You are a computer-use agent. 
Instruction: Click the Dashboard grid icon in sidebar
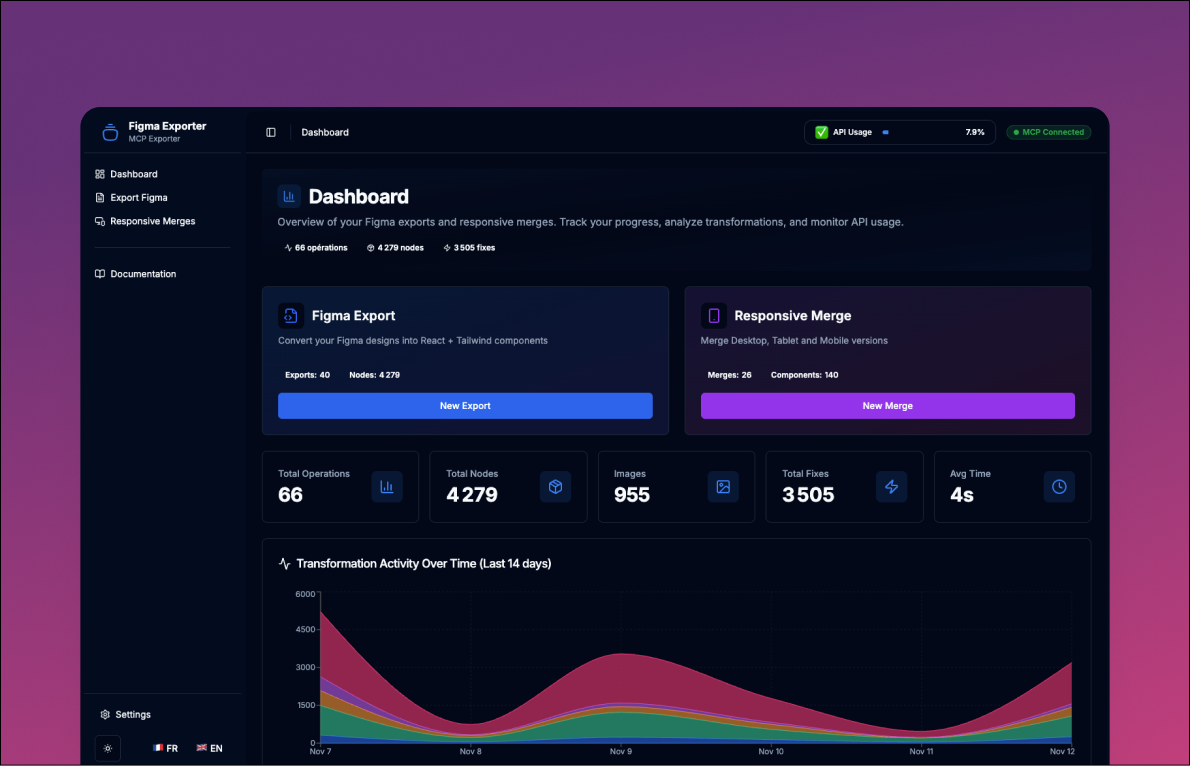click(99, 174)
